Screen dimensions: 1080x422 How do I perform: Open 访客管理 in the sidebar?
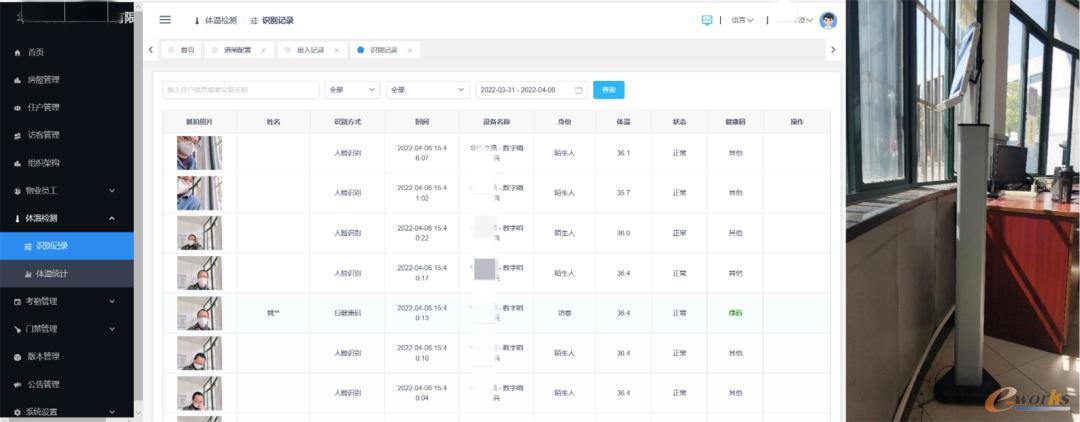pyautogui.click(x=44, y=135)
